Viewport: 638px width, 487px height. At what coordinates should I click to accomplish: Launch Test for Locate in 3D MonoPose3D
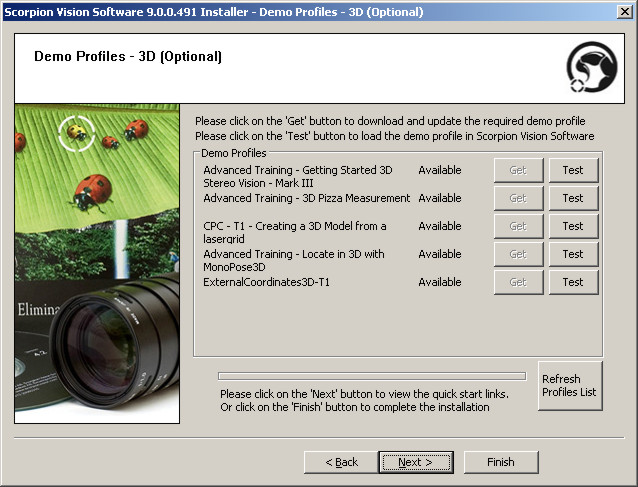tap(573, 254)
